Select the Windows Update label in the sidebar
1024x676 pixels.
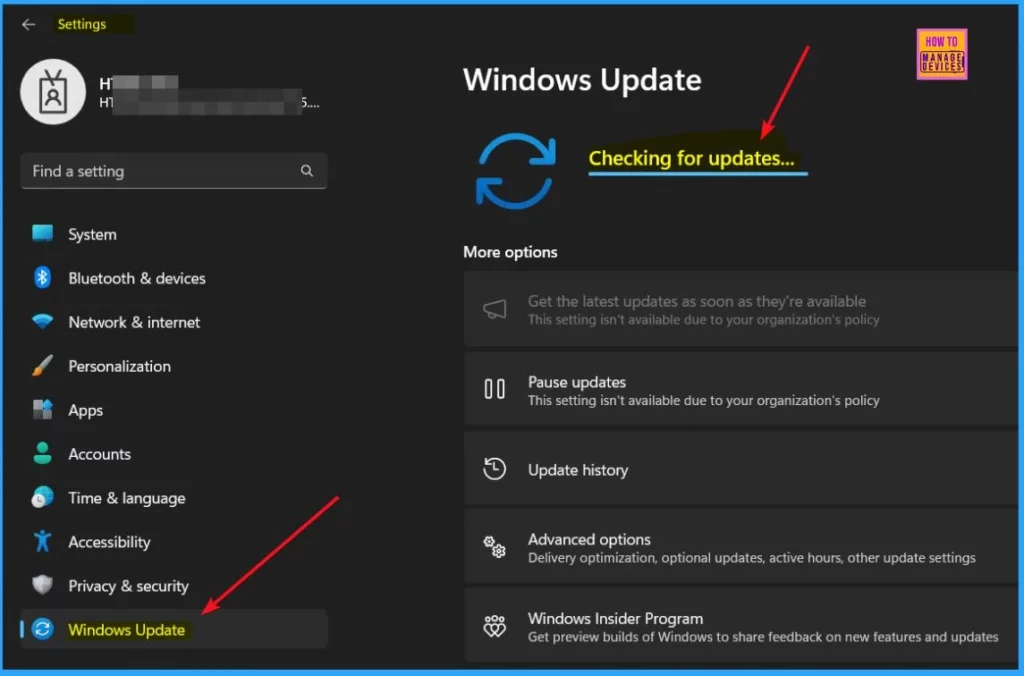(x=127, y=630)
